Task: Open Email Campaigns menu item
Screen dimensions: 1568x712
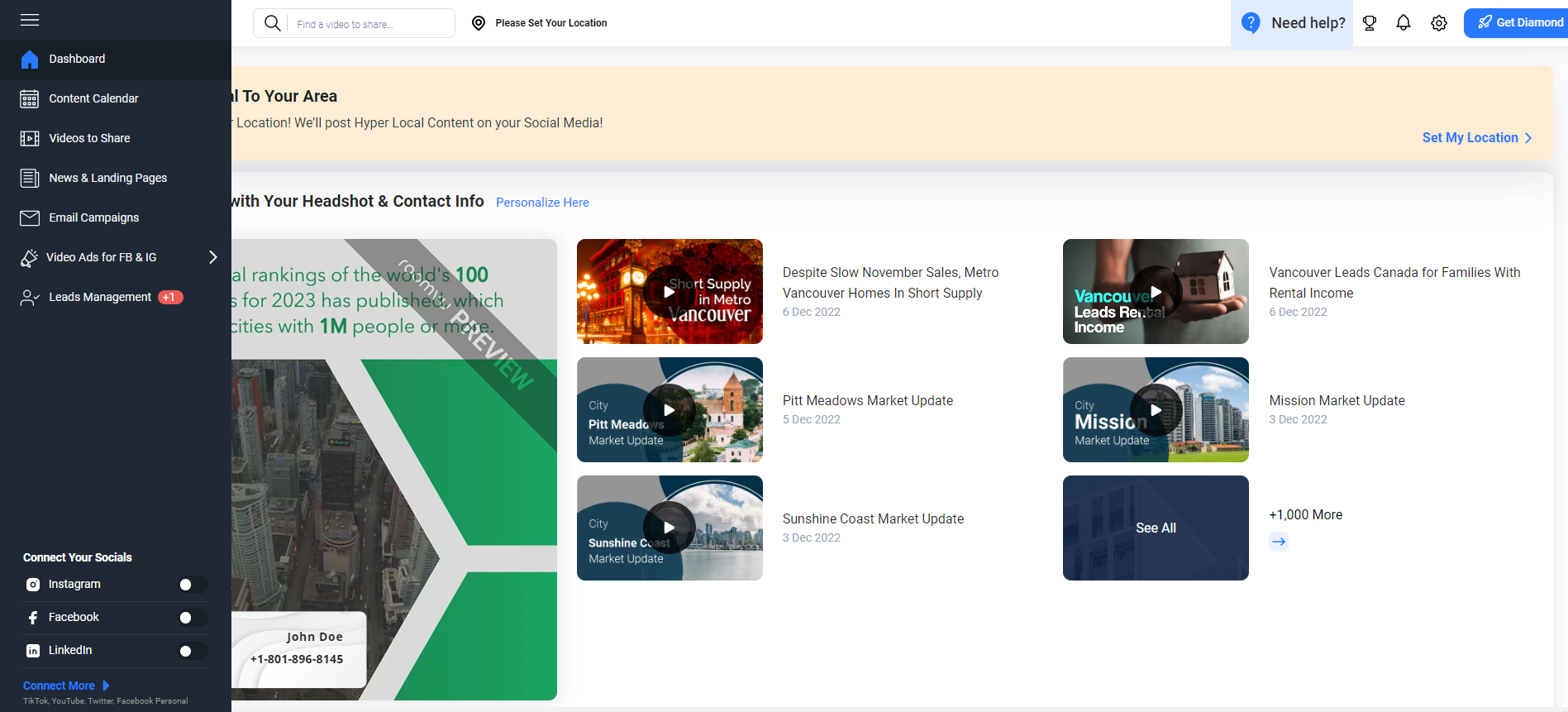Action: click(93, 217)
